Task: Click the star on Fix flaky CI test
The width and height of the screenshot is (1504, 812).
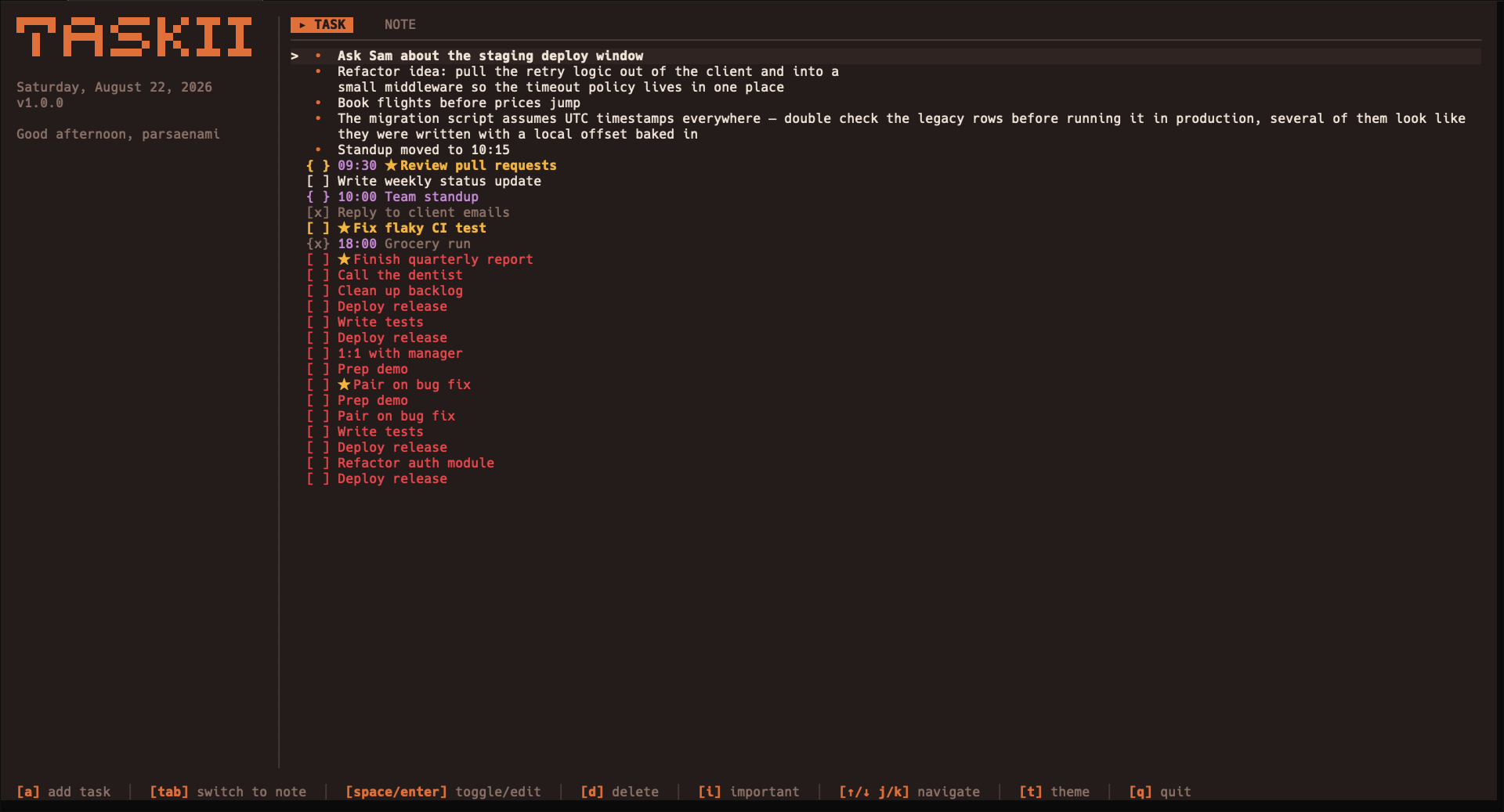Action: [x=344, y=228]
